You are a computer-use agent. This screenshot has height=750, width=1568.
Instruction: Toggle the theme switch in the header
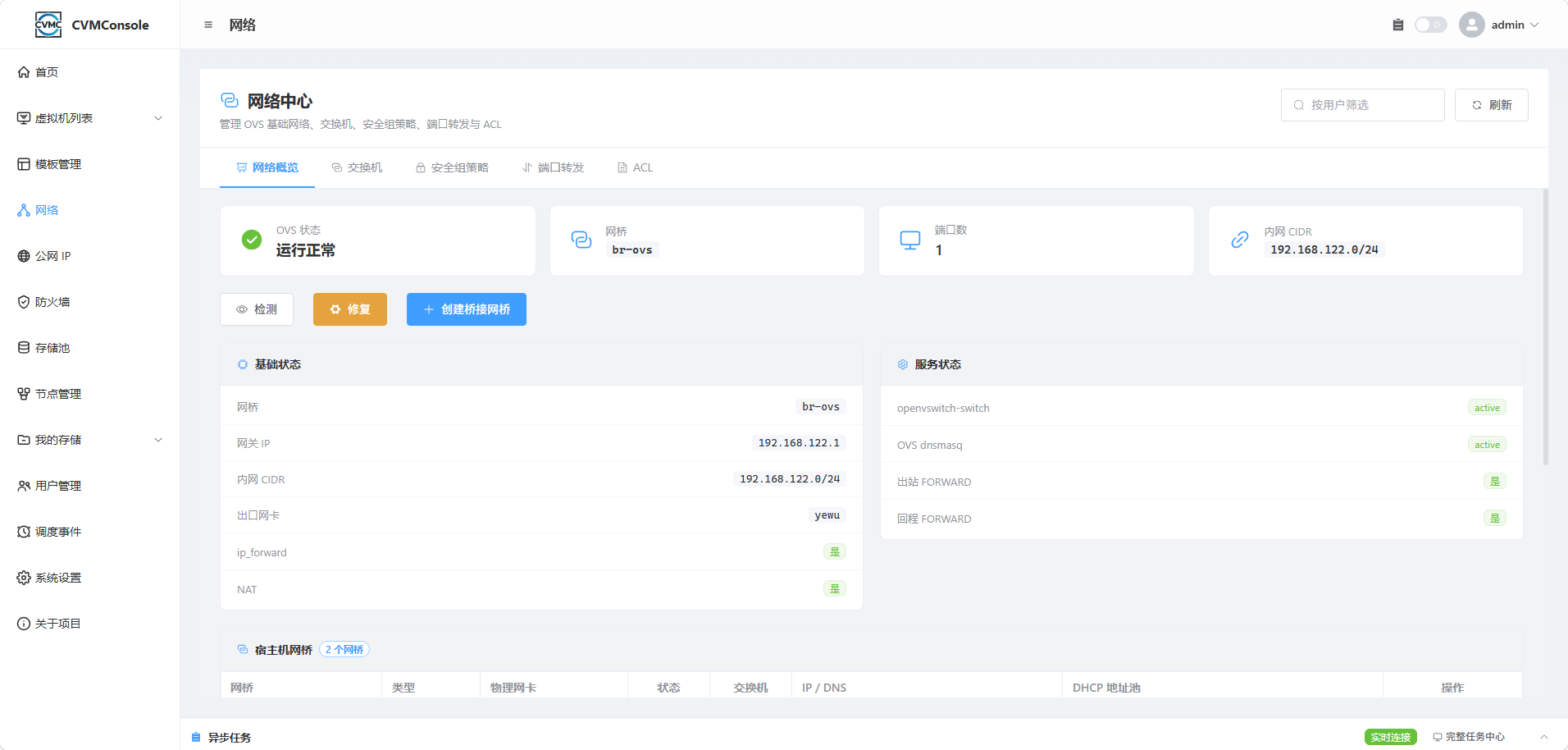[1431, 25]
